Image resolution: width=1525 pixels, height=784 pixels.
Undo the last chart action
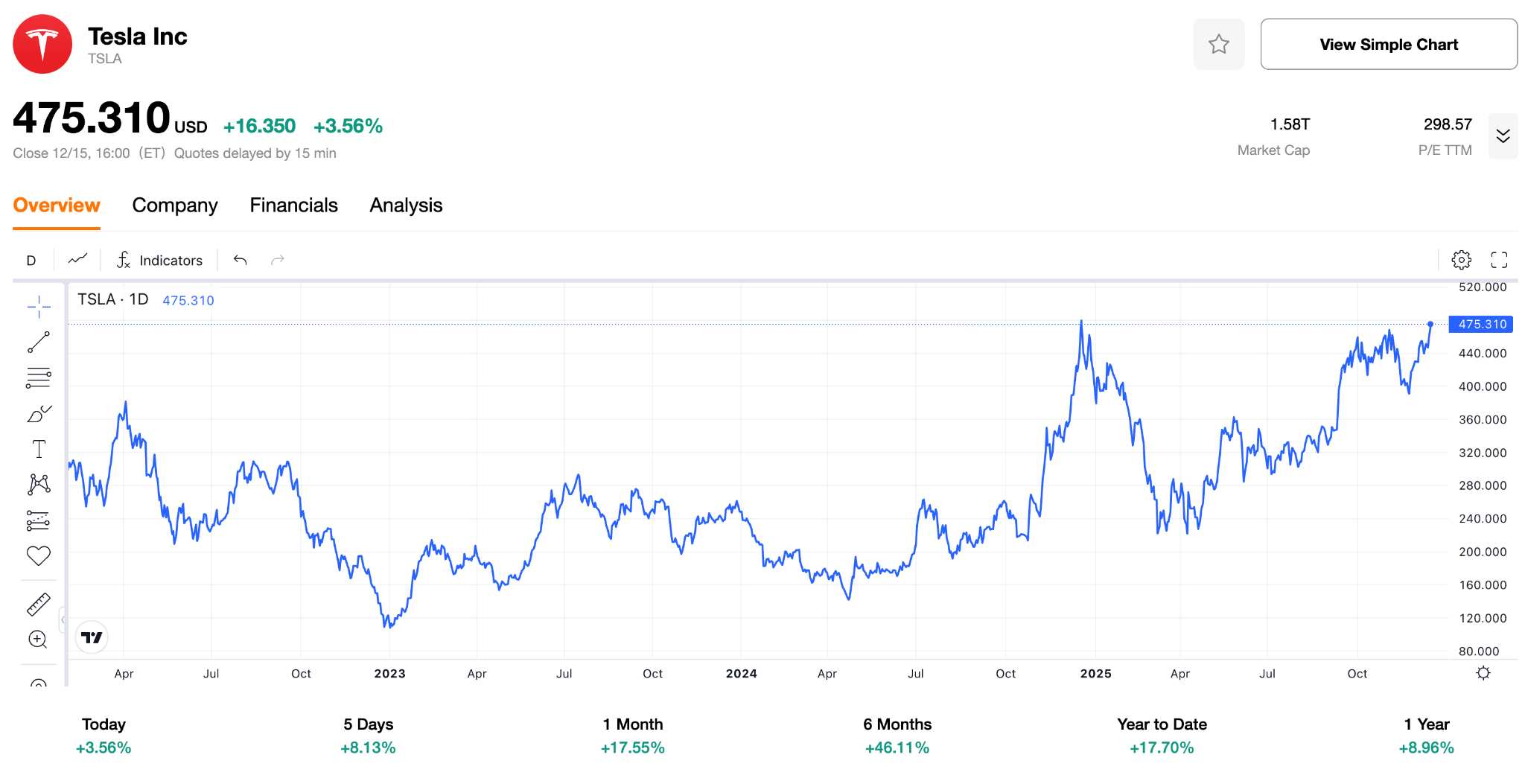(240, 260)
